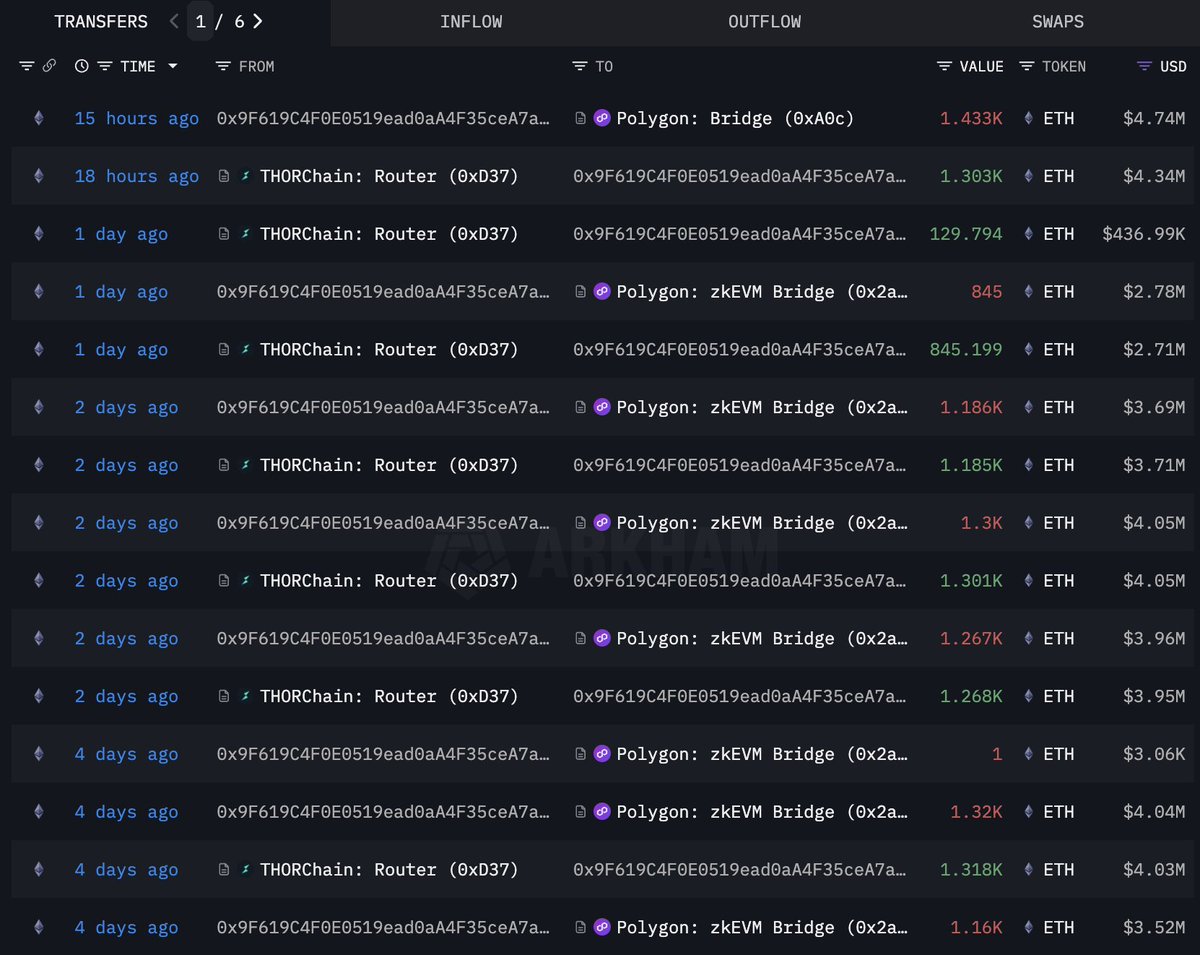Click the 129.794 value cell
This screenshot has height=955, width=1200.
click(x=966, y=234)
